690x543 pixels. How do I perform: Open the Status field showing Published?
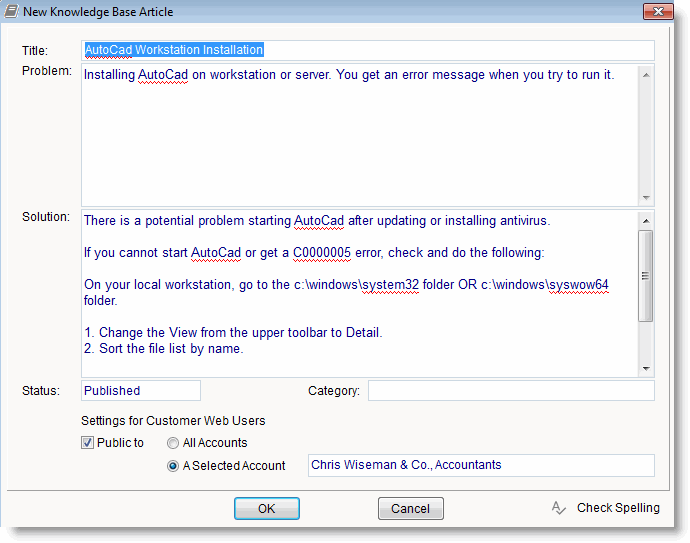pos(141,391)
